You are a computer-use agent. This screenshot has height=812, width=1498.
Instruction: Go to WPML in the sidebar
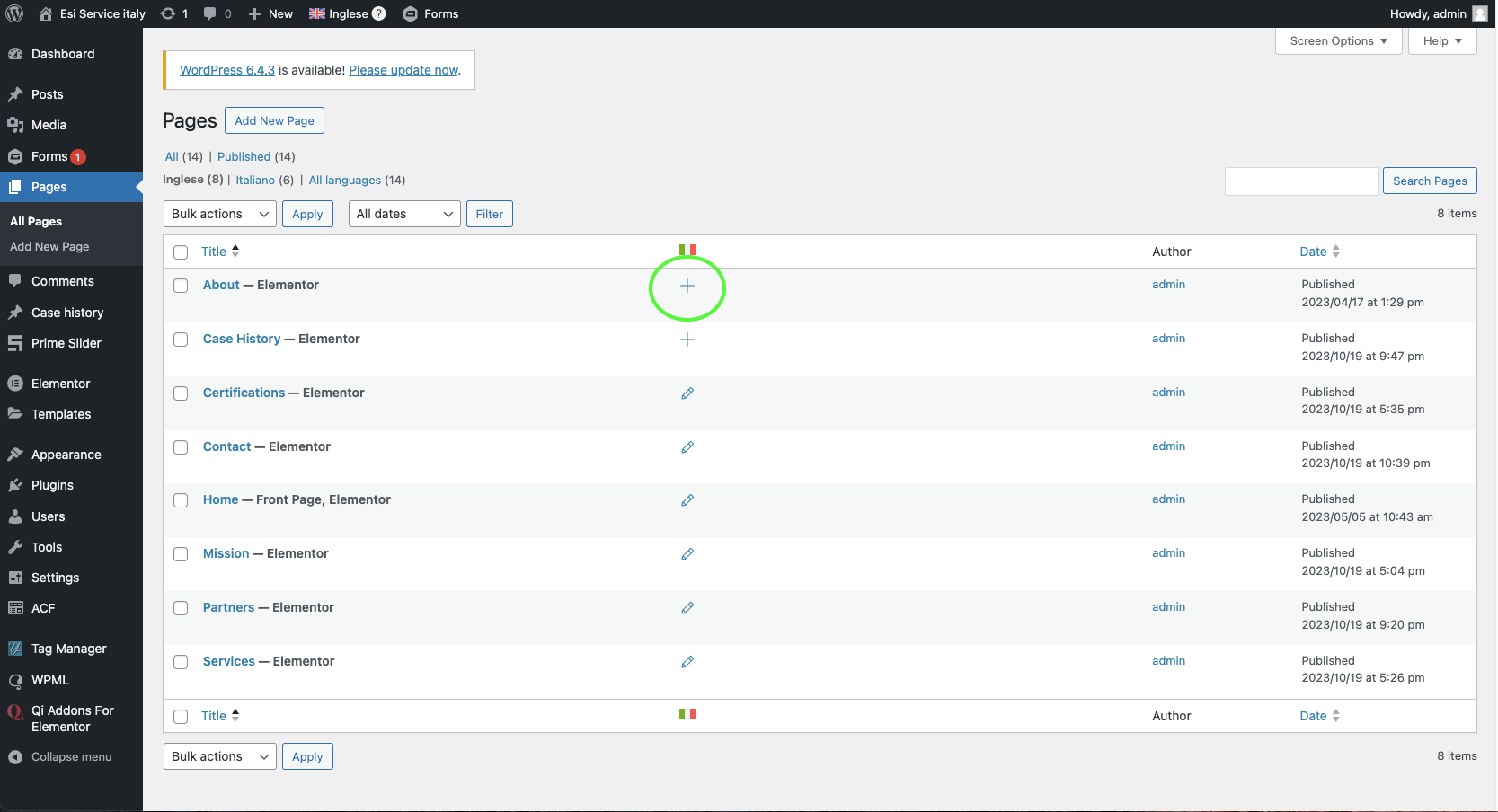49,680
